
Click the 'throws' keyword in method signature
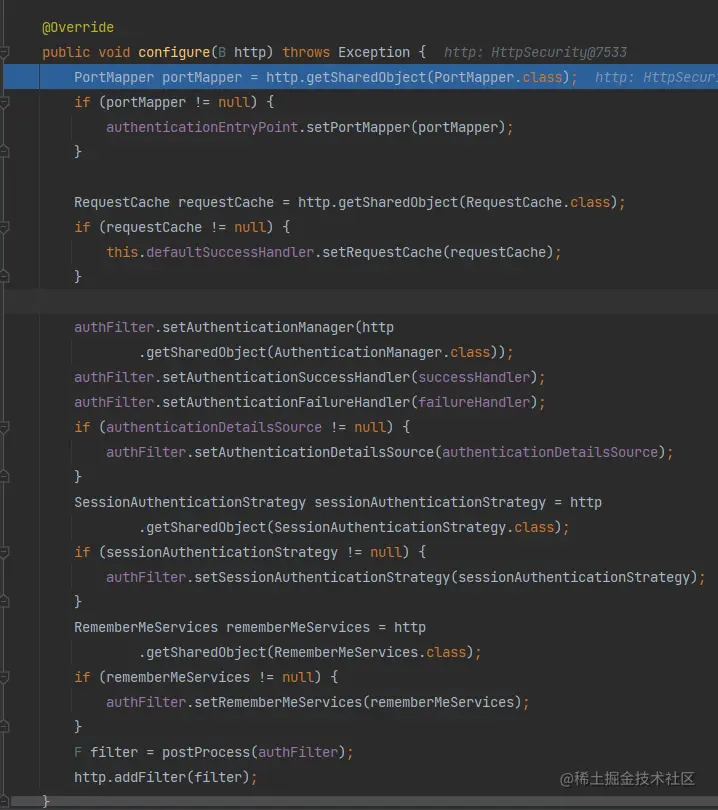pyautogui.click(x=306, y=52)
